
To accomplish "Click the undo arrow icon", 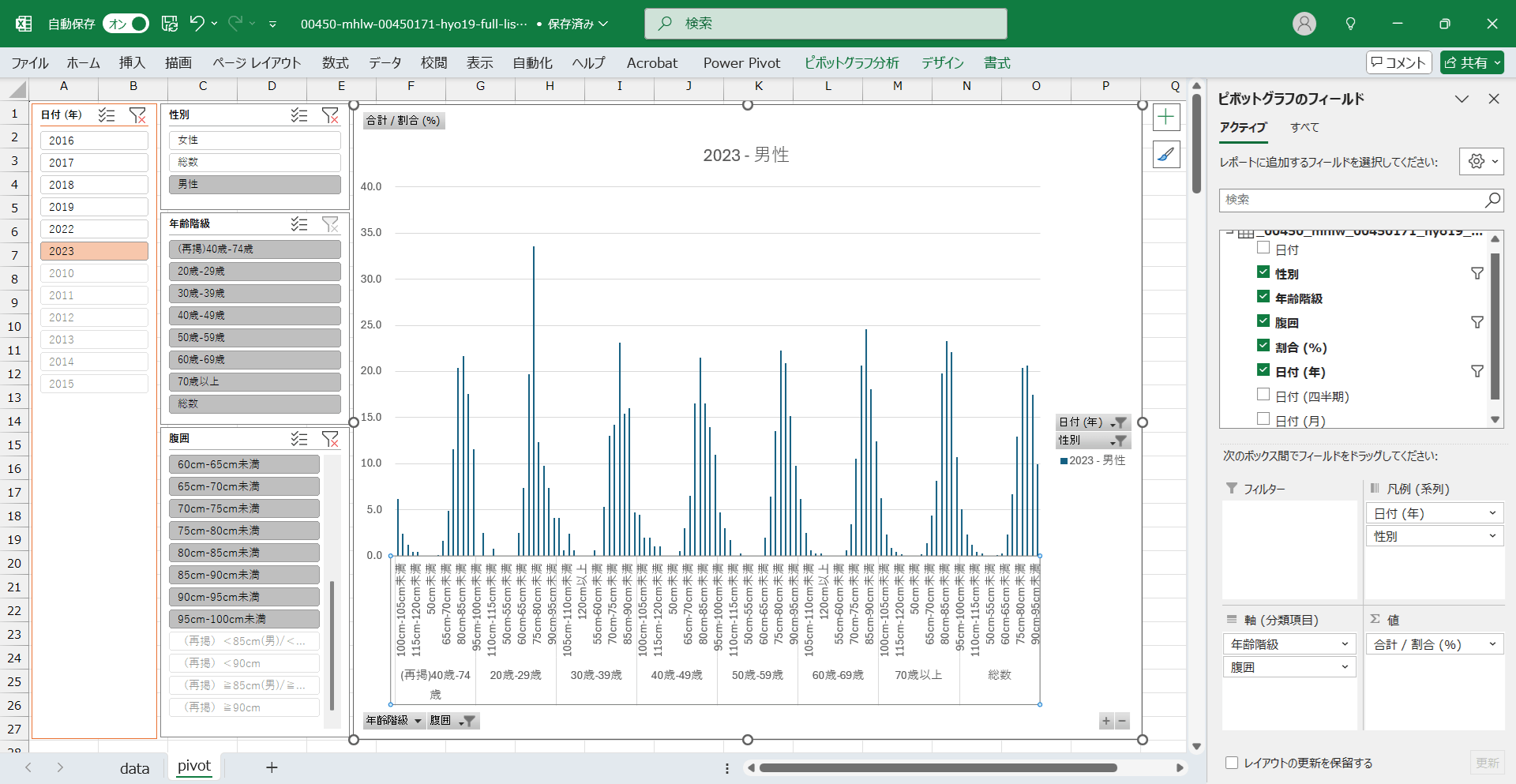I will 197,24.
